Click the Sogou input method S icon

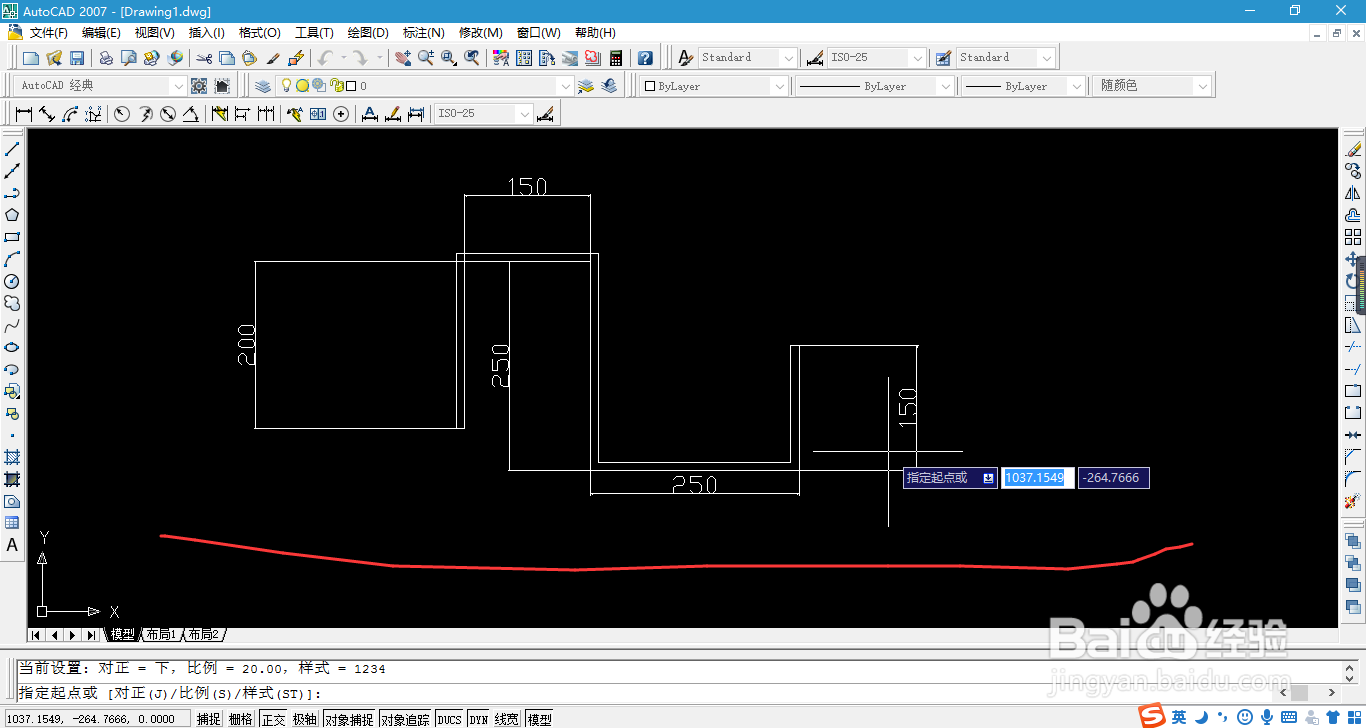[x=1153, y=716]
